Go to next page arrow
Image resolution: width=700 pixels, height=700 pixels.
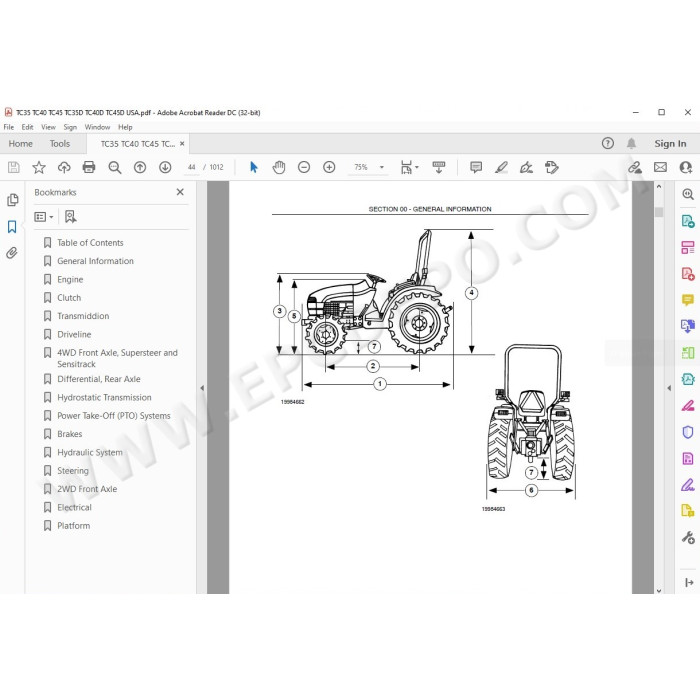pos(165,167)
